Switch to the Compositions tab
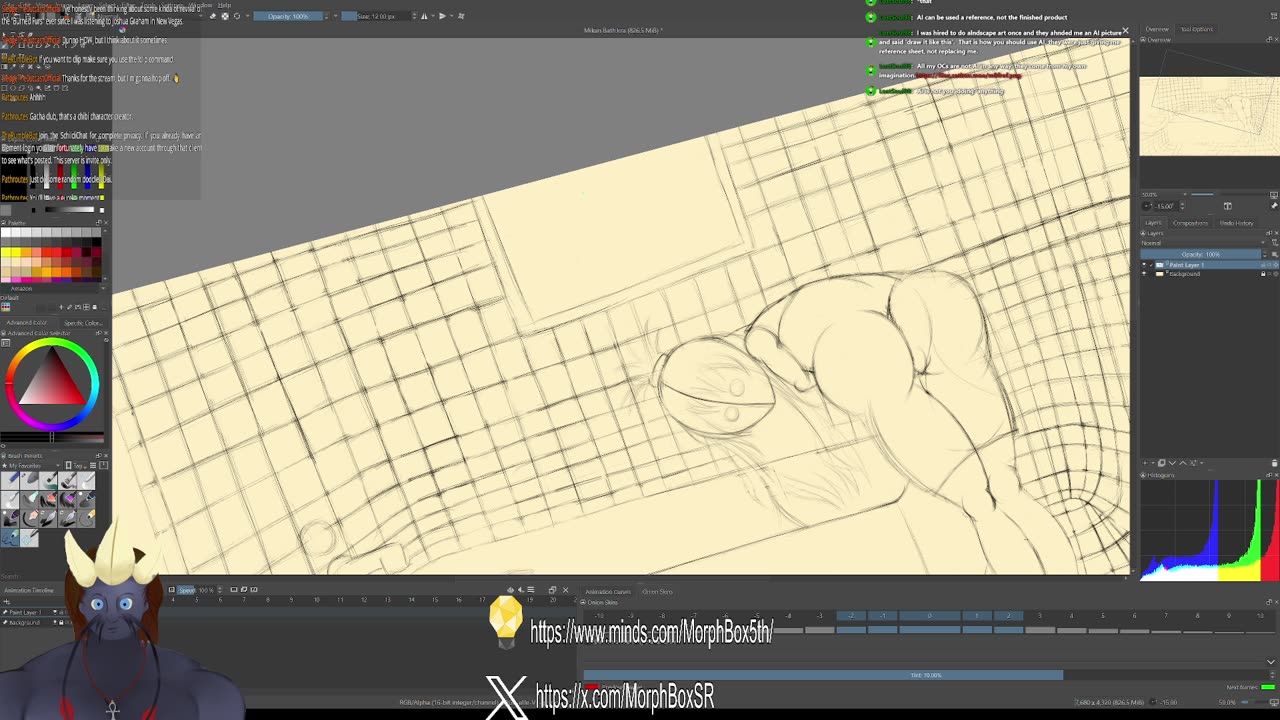The width and height of the screenshot is (1280, 720). coord(1190,223)
